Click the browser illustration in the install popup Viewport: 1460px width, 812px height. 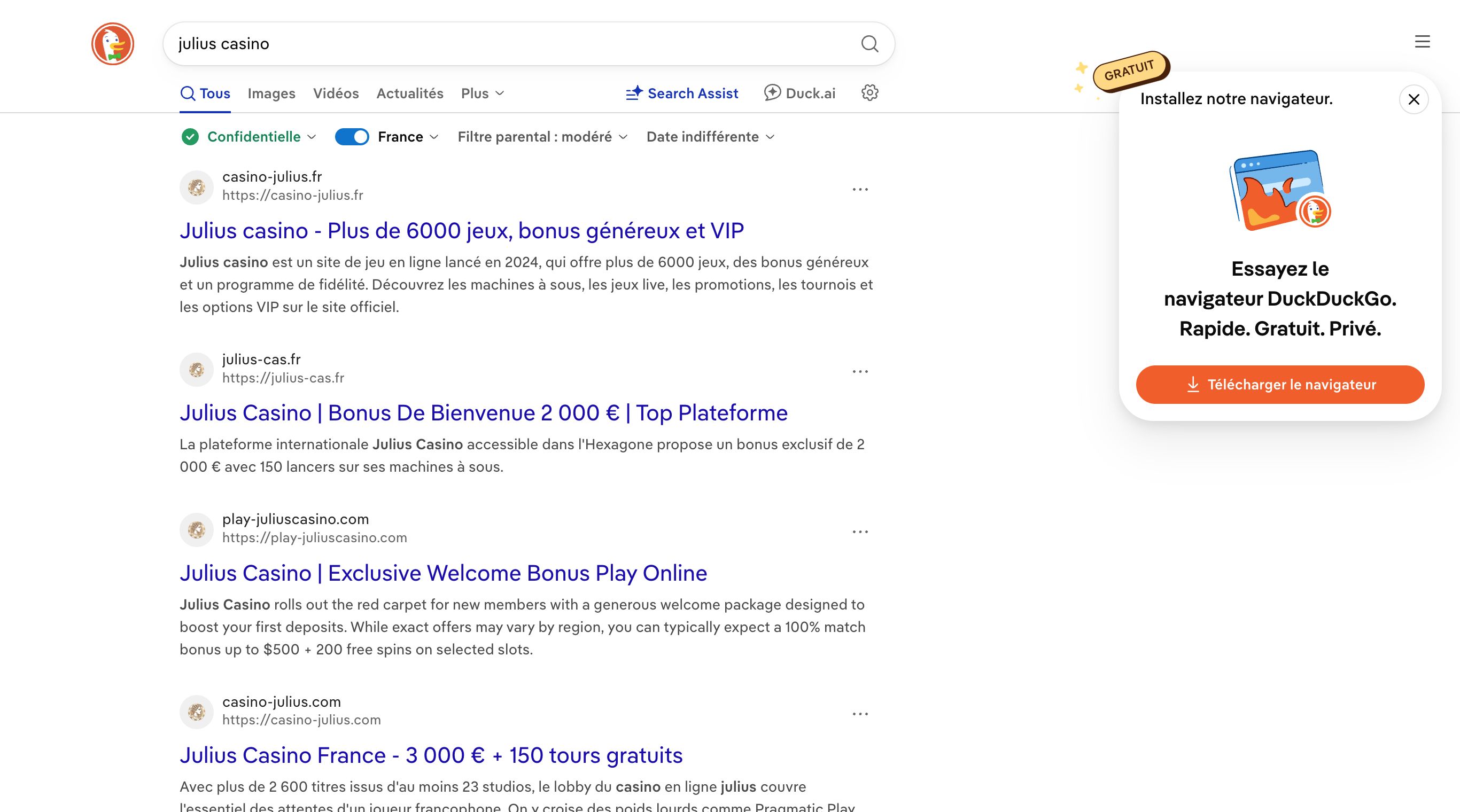[1280, 190]
